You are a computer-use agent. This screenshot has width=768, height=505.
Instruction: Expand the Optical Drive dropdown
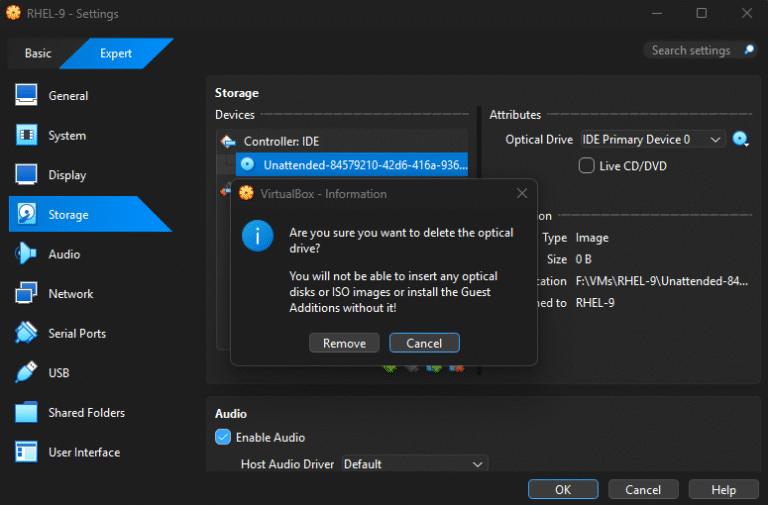coord(652,140)
